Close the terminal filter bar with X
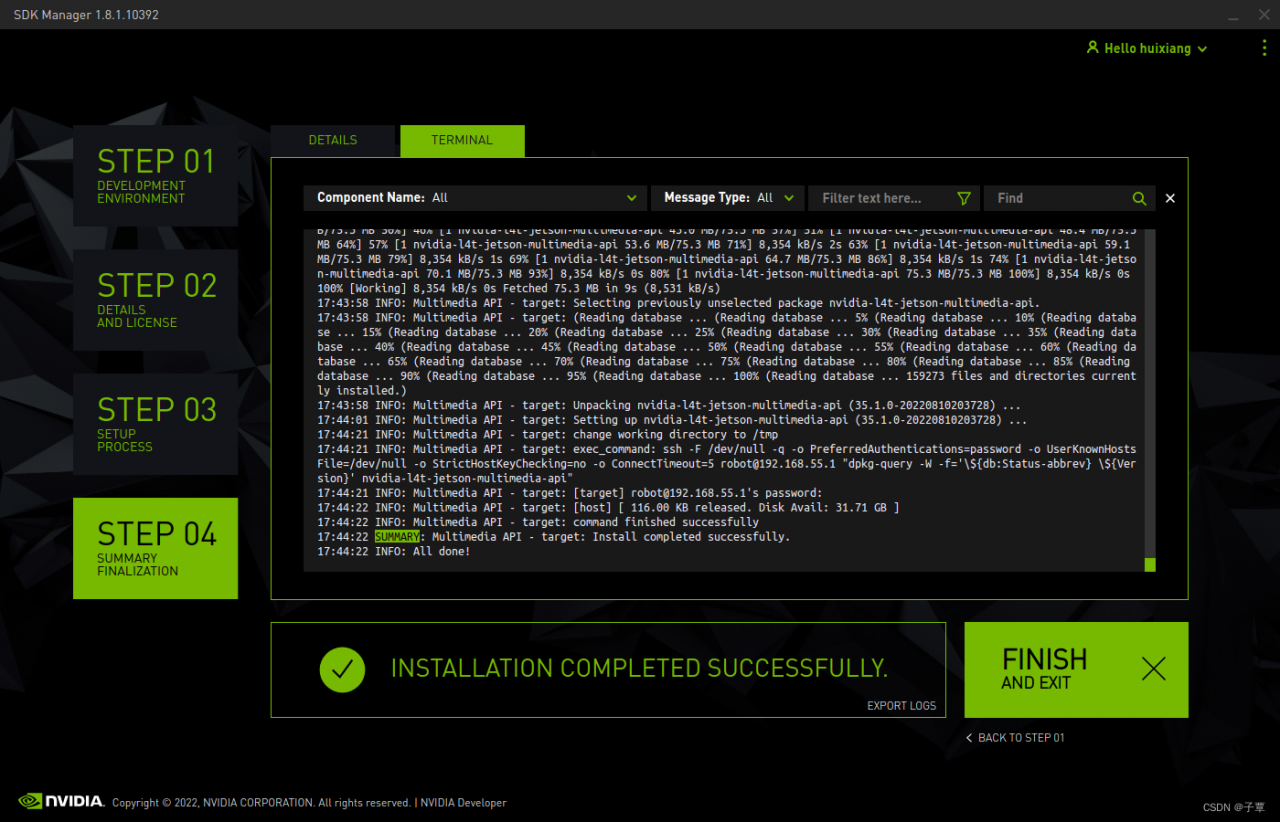1280x822 pixels. (x=1170, y=198)
